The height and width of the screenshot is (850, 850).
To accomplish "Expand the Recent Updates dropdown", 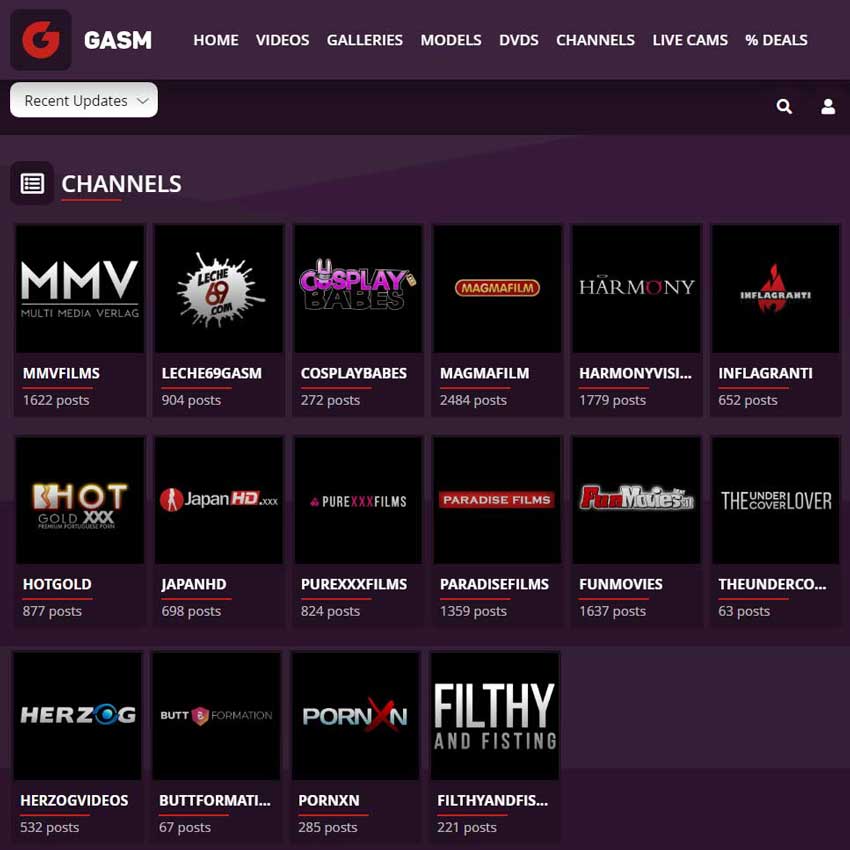I will (84, 100).
